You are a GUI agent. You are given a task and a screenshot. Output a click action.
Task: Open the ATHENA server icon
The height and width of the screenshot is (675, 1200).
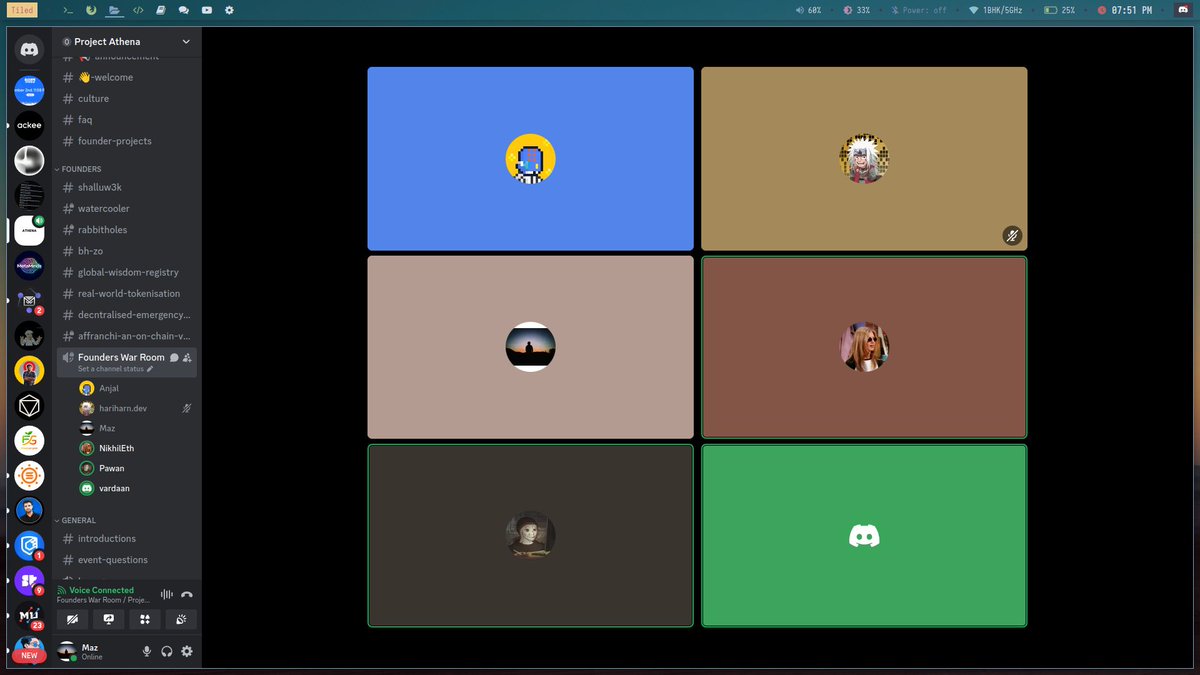click(29, 230)
